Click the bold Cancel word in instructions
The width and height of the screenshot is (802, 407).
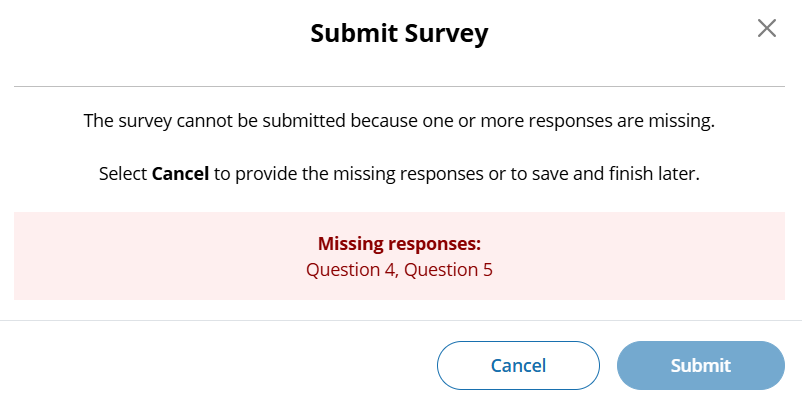point(180,173)
